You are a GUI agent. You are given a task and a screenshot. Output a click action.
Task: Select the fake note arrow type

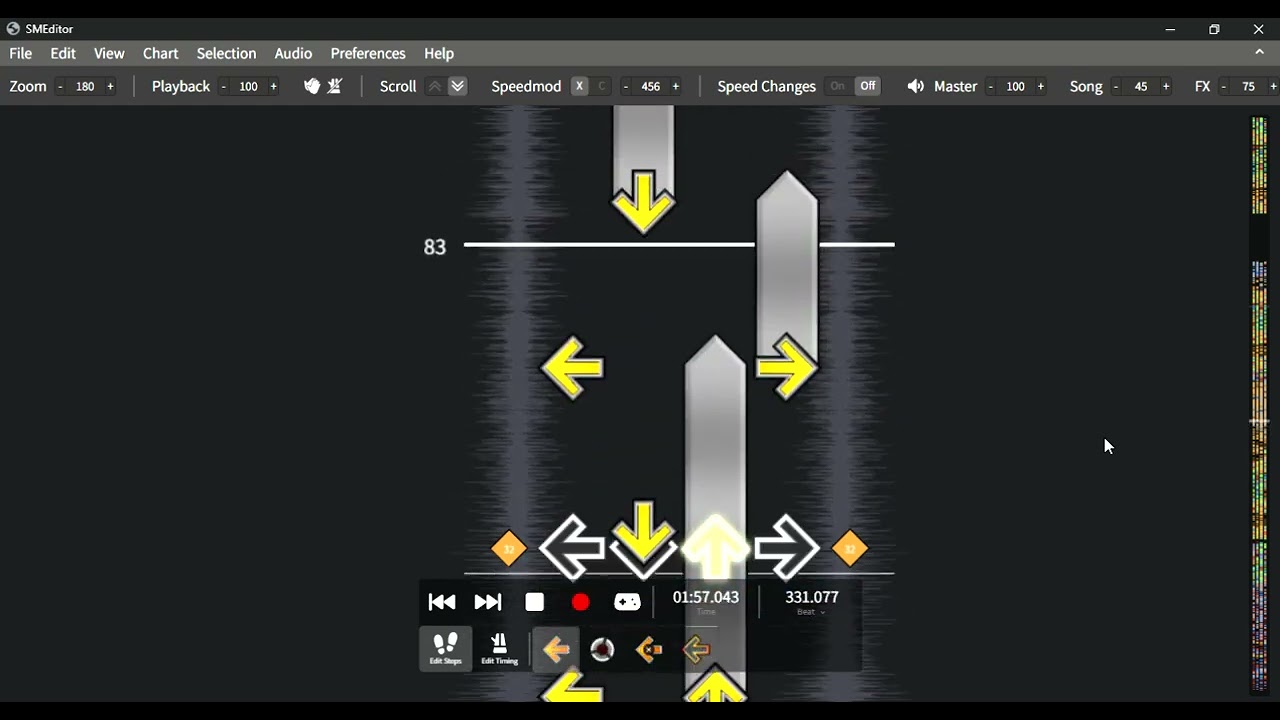coord(649,650)
